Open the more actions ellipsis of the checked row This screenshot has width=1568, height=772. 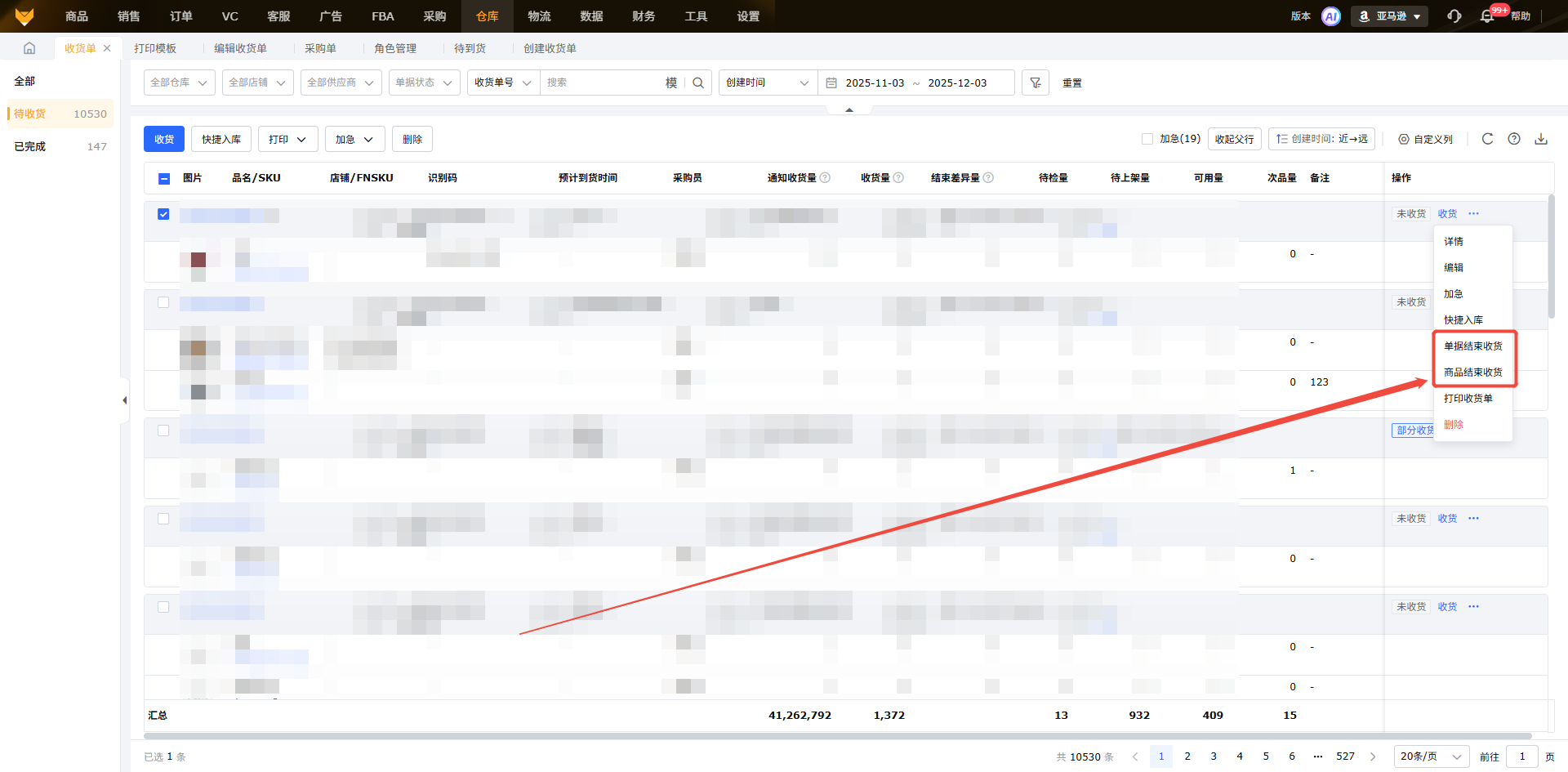point(1473,214)
